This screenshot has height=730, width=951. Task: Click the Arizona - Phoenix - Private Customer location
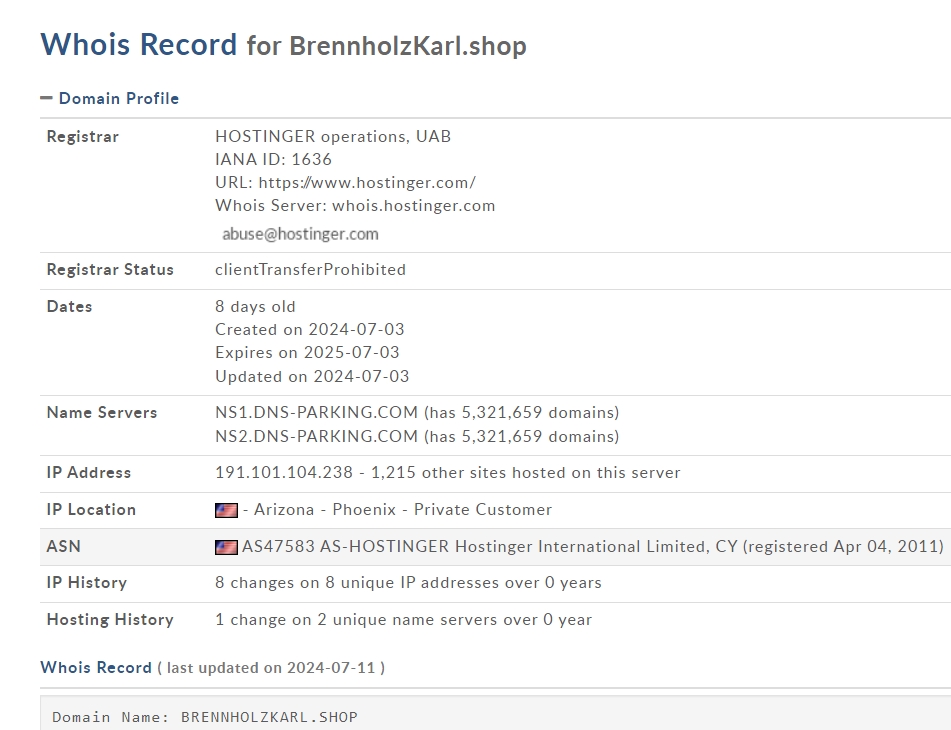403,510
